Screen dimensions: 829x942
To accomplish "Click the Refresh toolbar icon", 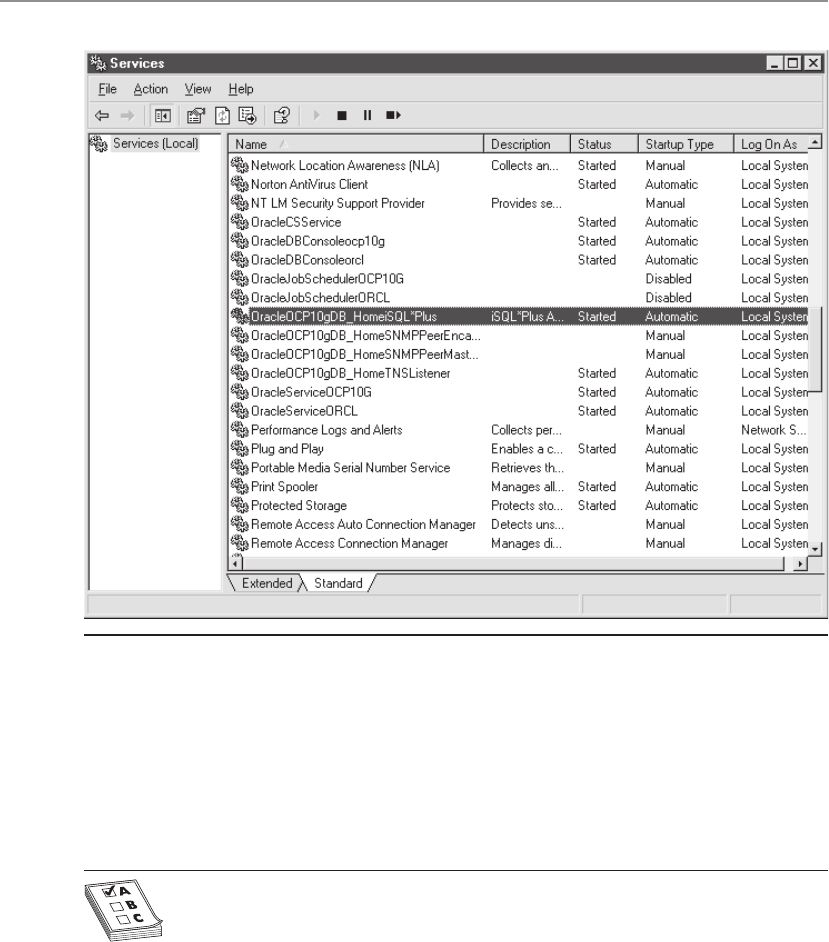I will coord(222,115).
